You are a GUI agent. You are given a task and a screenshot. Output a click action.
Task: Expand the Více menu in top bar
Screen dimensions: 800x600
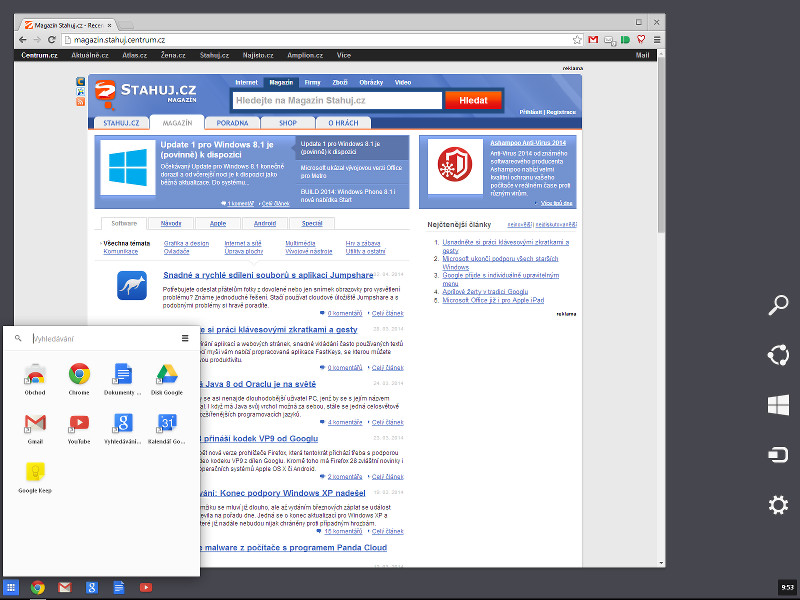pyautogui.click(x=343, y=55)
